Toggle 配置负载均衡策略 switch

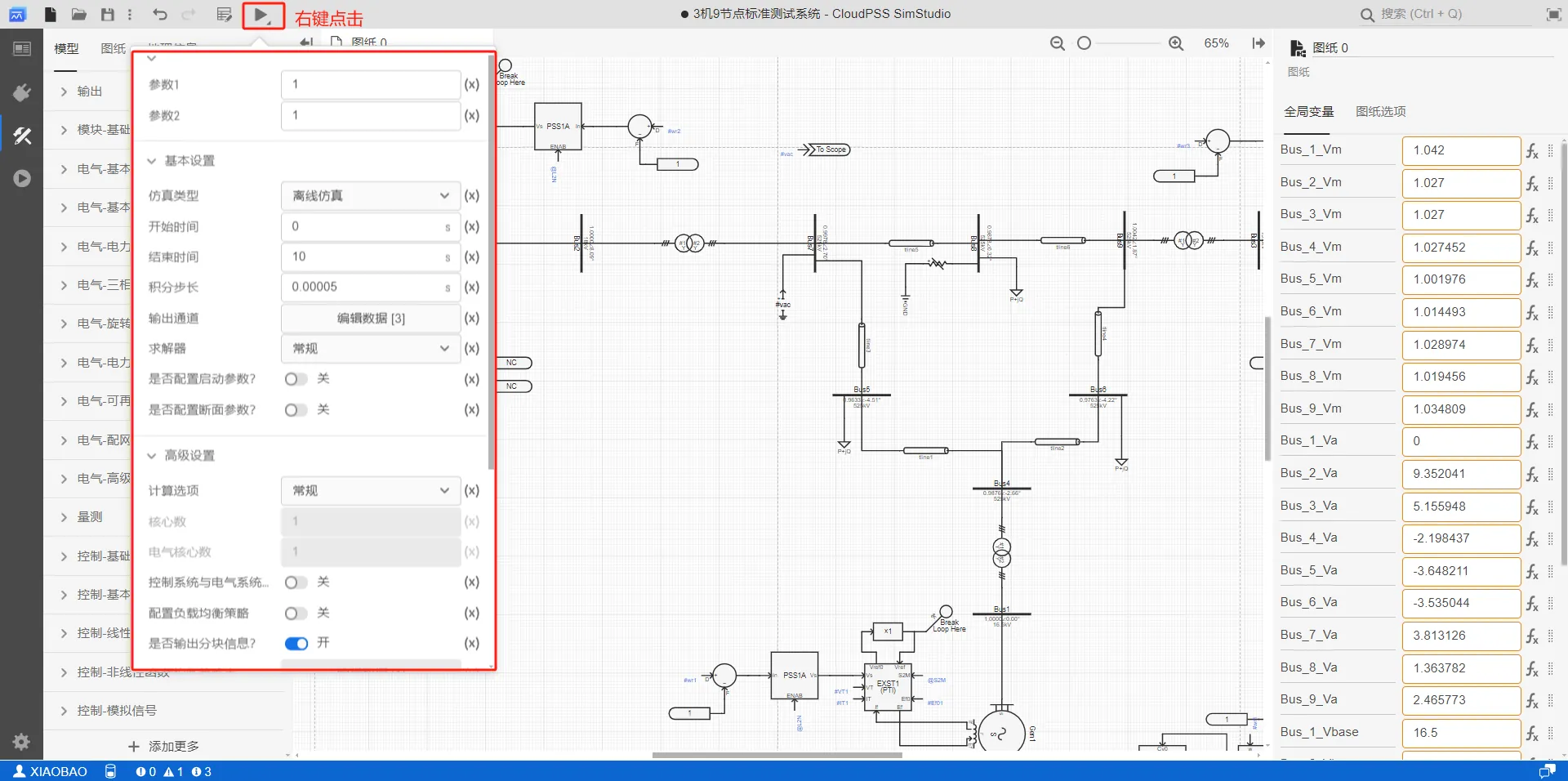pos(296,614)
